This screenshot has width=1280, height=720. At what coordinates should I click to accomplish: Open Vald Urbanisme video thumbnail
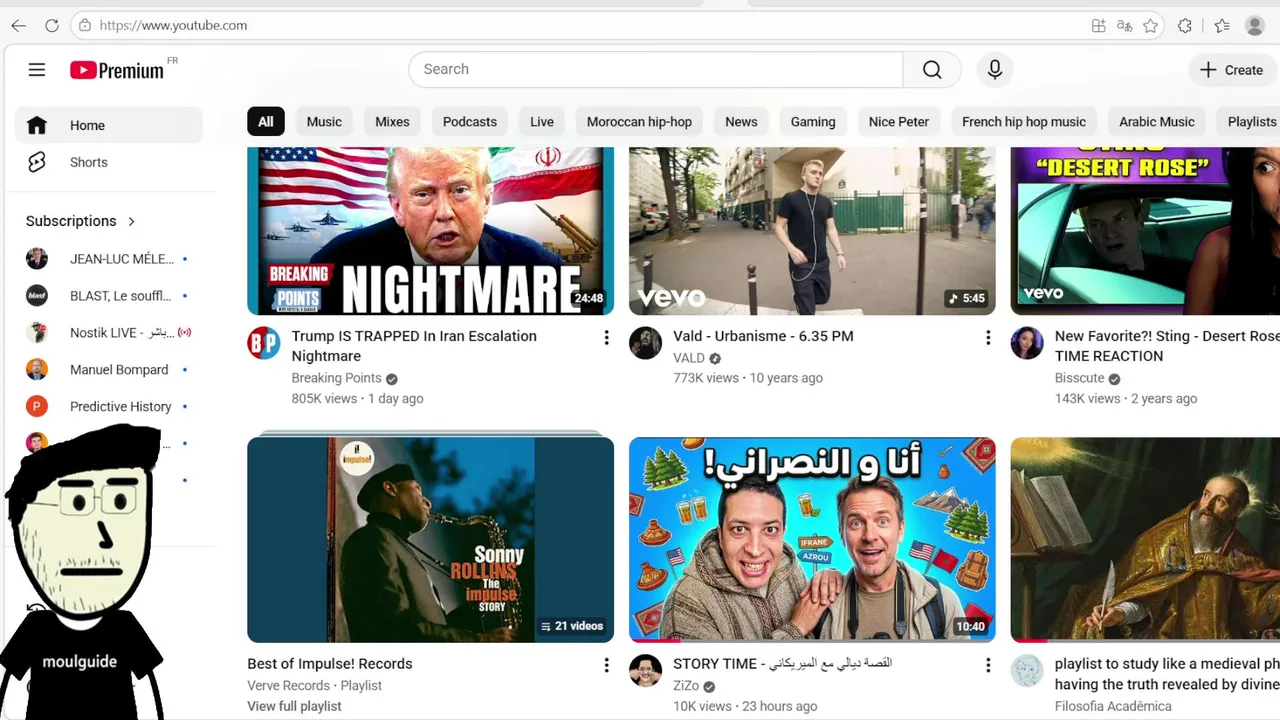point(812,231)
